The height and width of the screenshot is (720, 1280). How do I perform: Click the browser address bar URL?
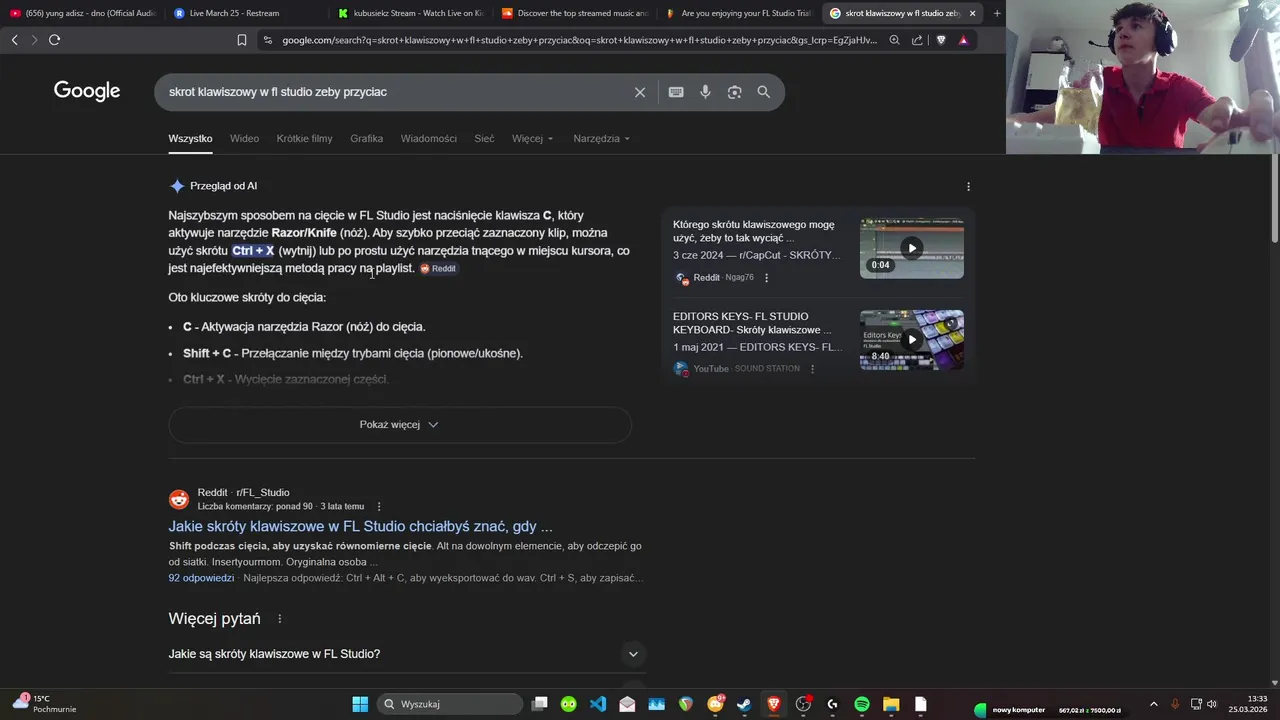pos(579,40)
